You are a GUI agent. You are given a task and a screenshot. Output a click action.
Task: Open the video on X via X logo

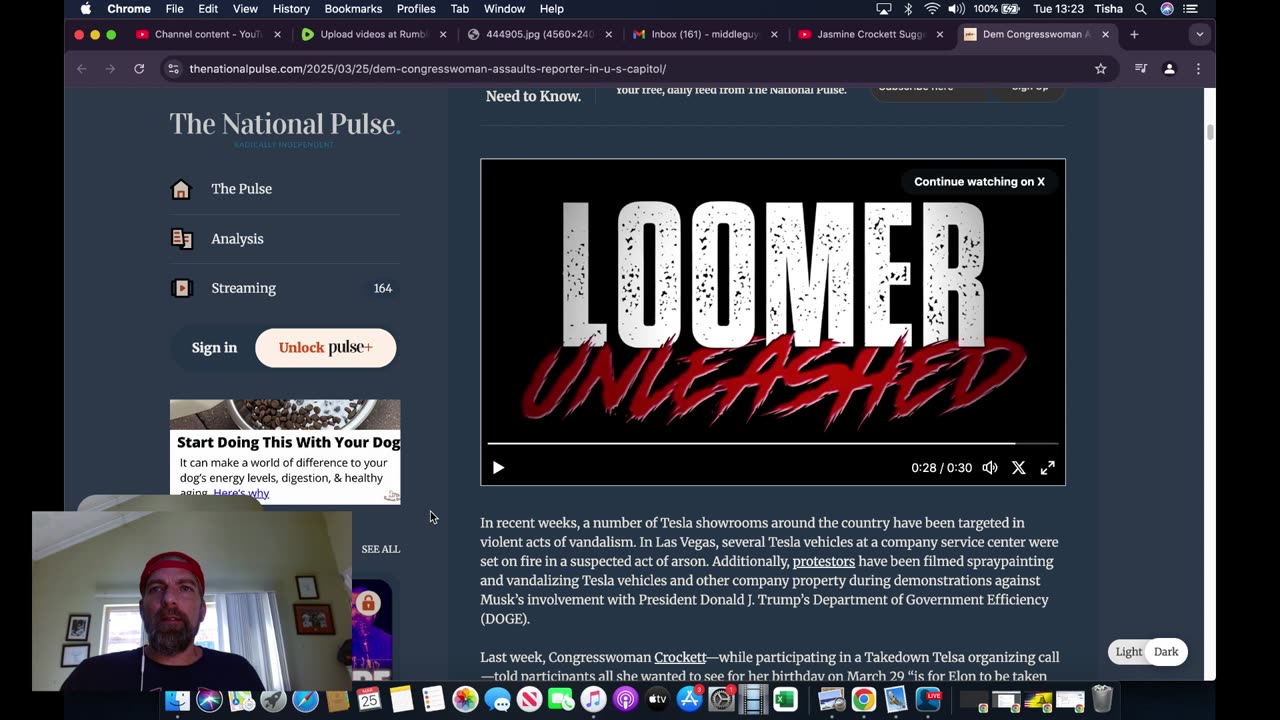coord(1018,468)
